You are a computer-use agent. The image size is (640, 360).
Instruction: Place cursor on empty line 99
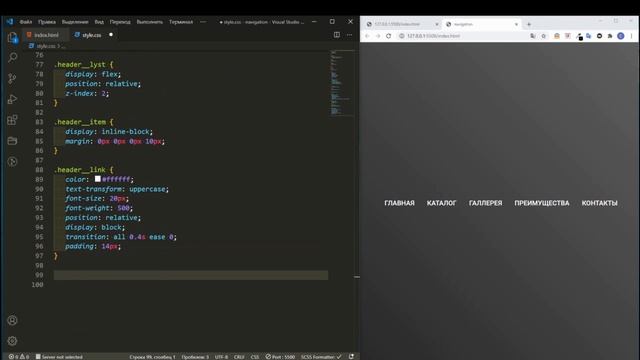(x=191, y=275)
